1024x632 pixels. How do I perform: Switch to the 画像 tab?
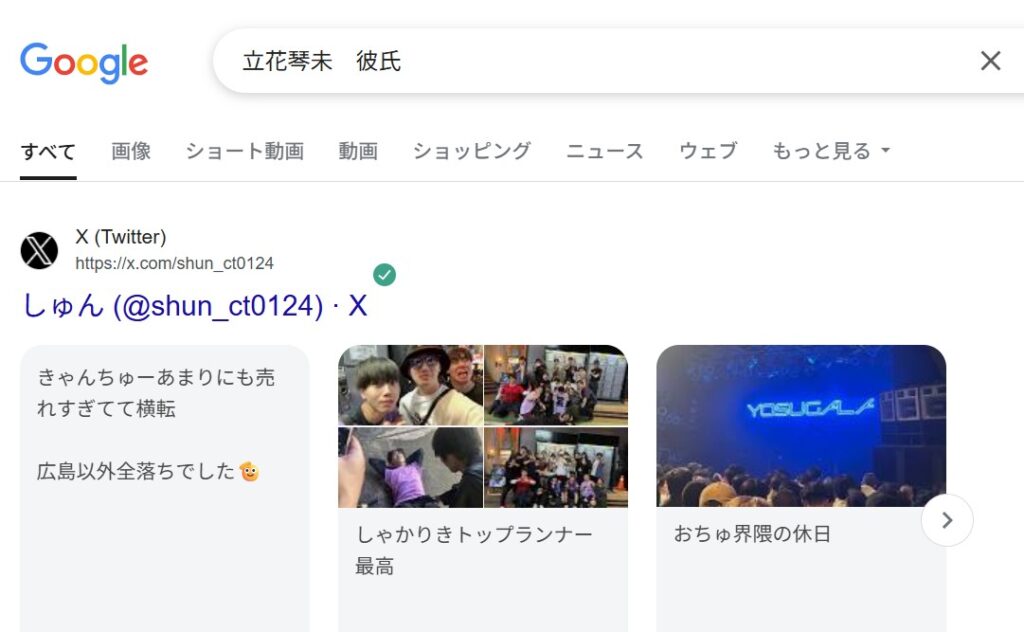click(131, 151)
